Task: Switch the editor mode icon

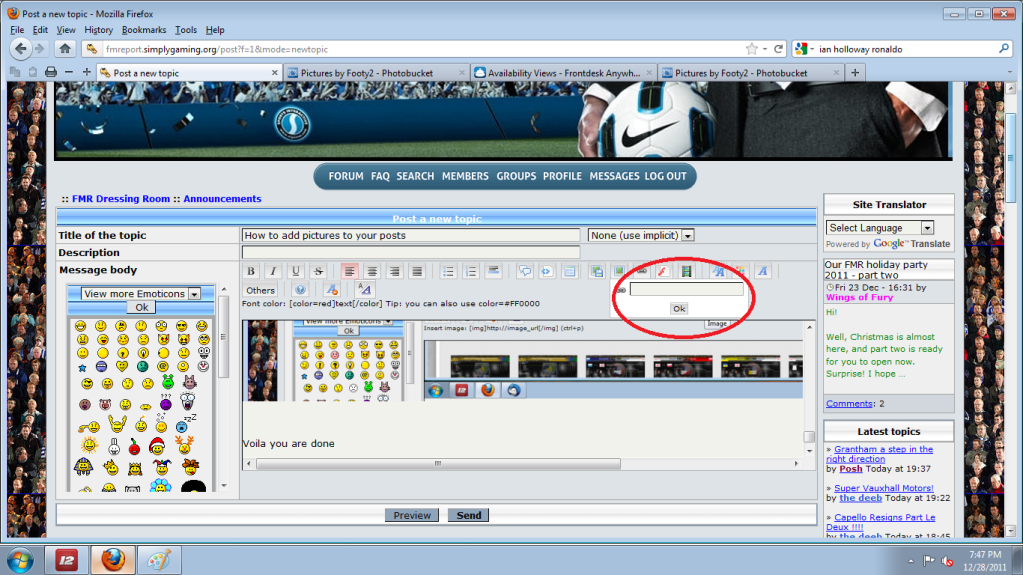Action: [x=364, y=290]
